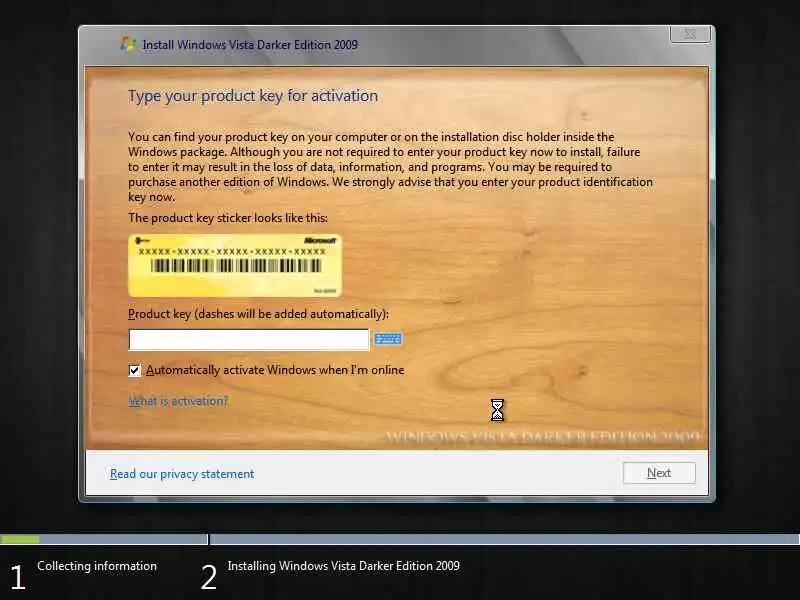This screenshot has width=800, height=600.
Task: Click the Windows flag icon in title bar
Action: click(128, 44)
